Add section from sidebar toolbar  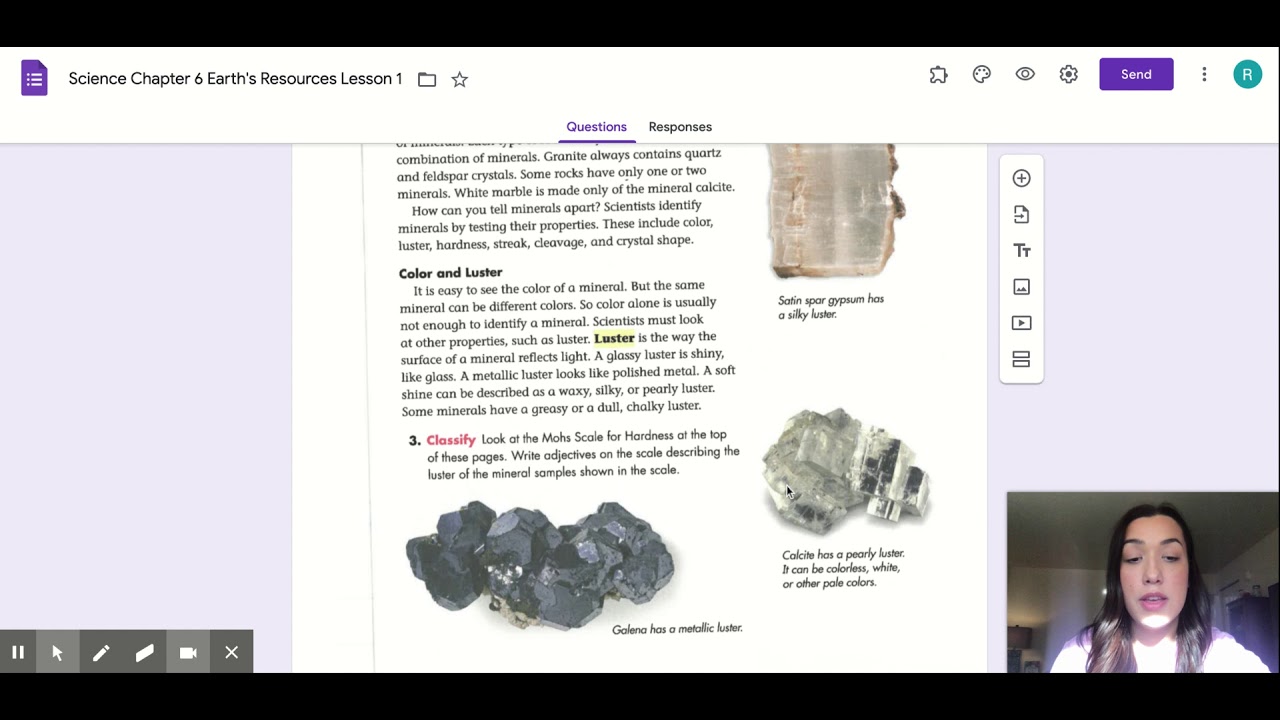[1021, 359]
